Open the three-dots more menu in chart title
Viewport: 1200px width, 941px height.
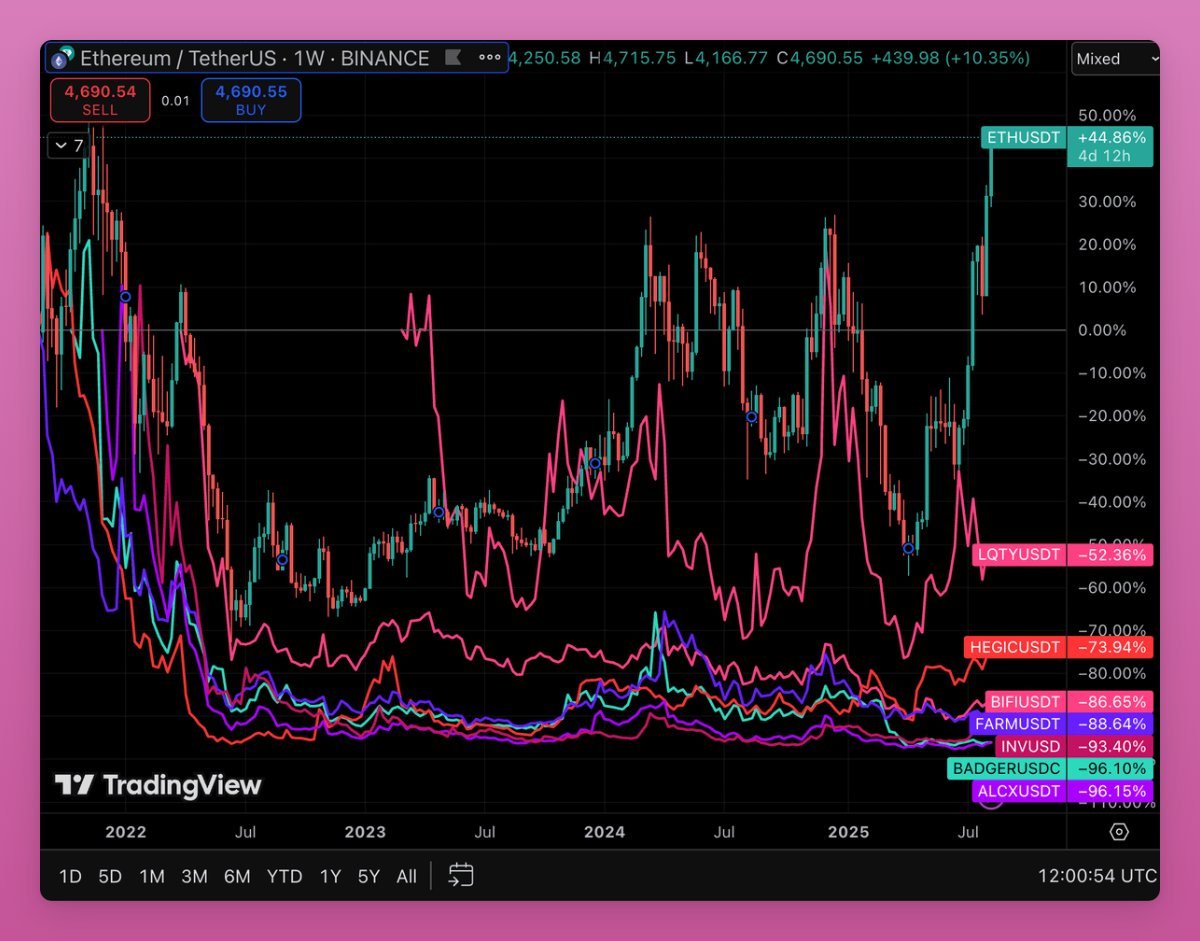click(x=490, y=58)
